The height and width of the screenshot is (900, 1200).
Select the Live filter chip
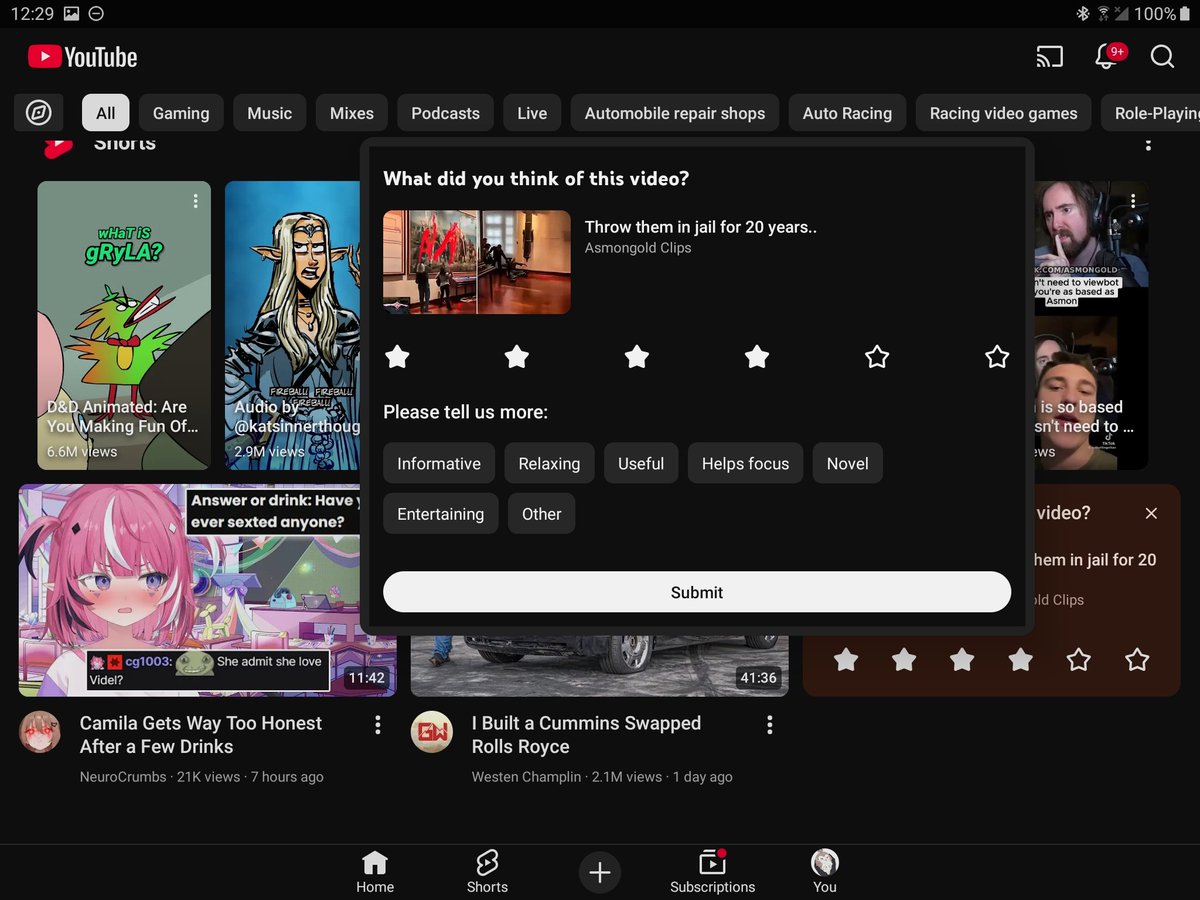[532, 113]
